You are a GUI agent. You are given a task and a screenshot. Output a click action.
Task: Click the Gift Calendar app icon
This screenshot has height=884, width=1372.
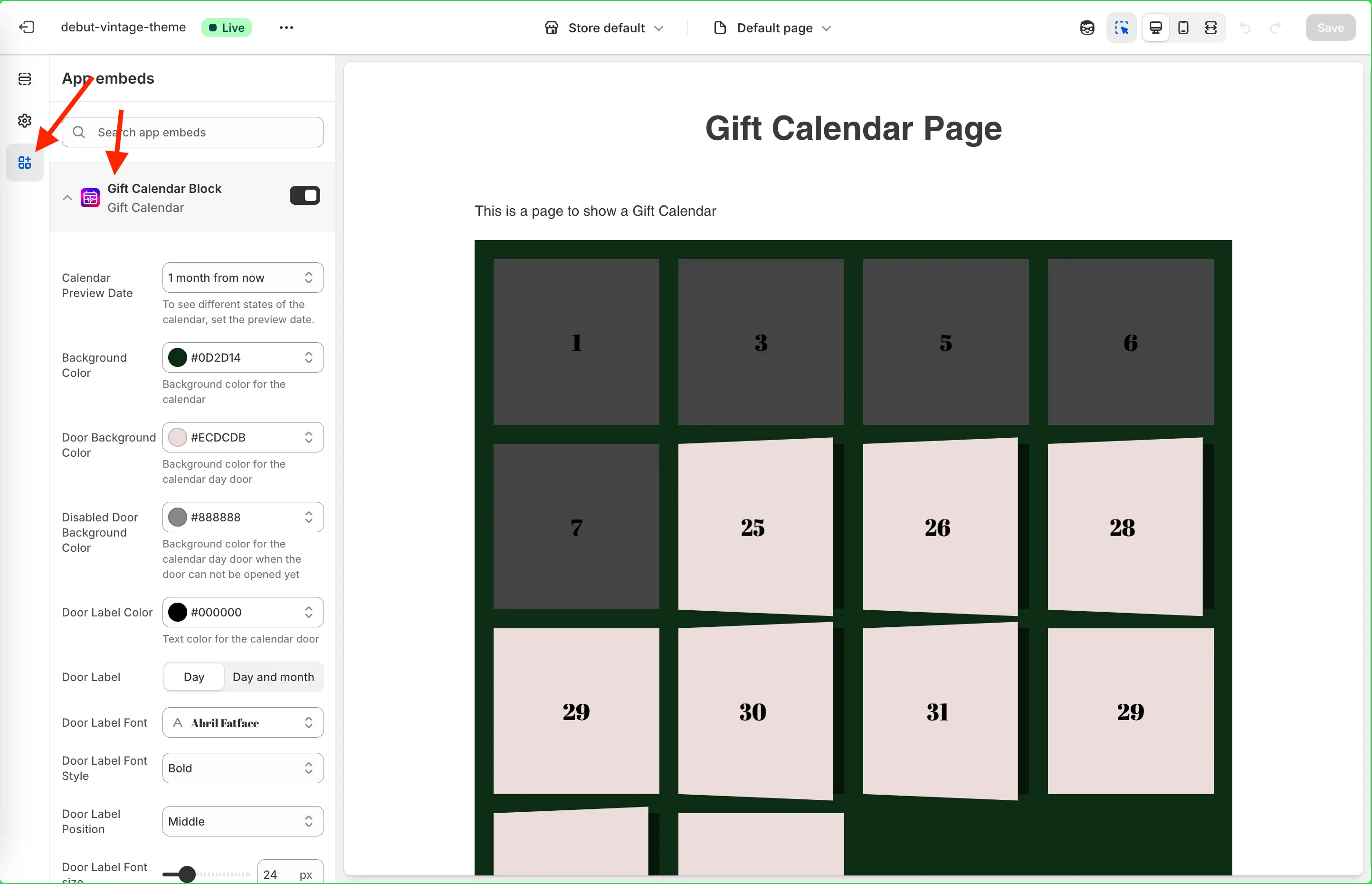click(90, 198)
